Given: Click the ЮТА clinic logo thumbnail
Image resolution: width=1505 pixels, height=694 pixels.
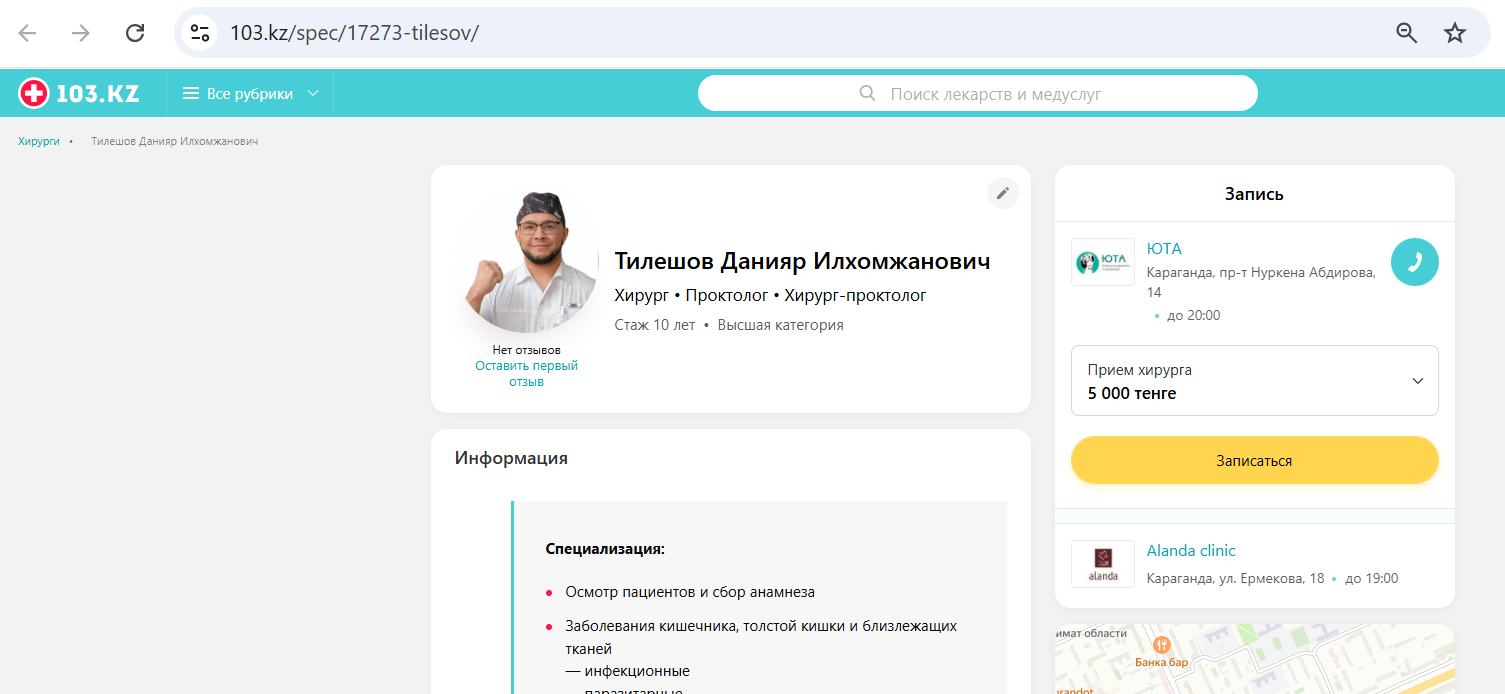Looking at the screenshot, I should pyautogui.click(x=1102, y=262).
